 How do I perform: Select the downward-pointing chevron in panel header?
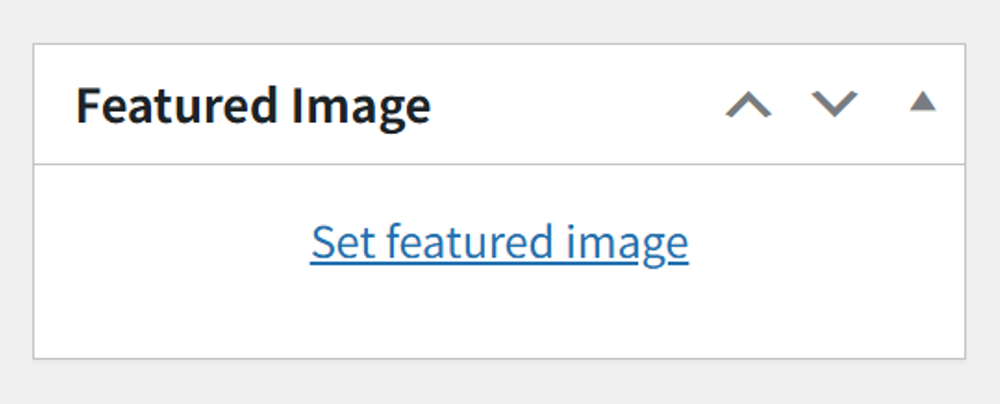click(834, 104)
